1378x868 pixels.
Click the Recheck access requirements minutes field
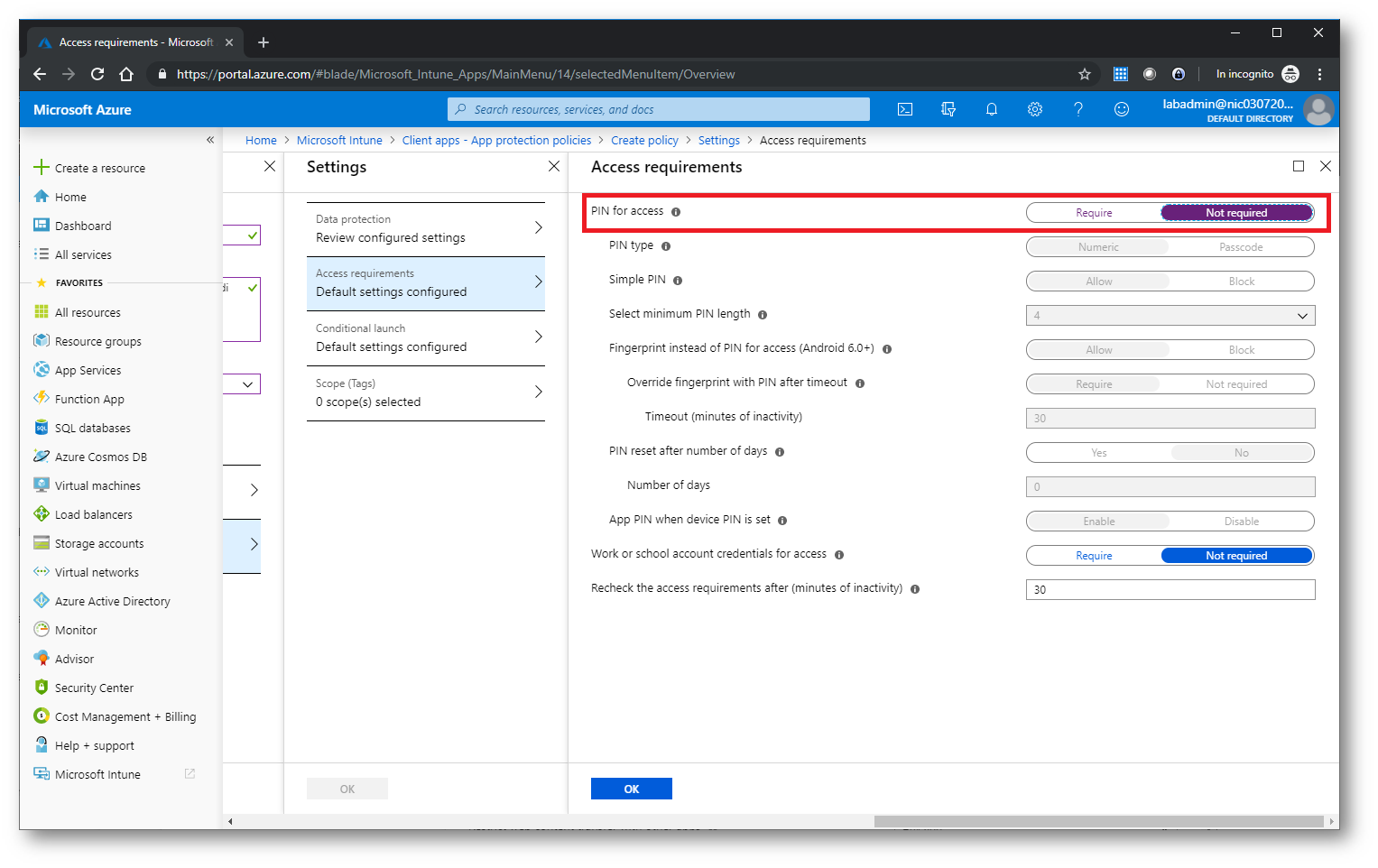[1170, 590]
